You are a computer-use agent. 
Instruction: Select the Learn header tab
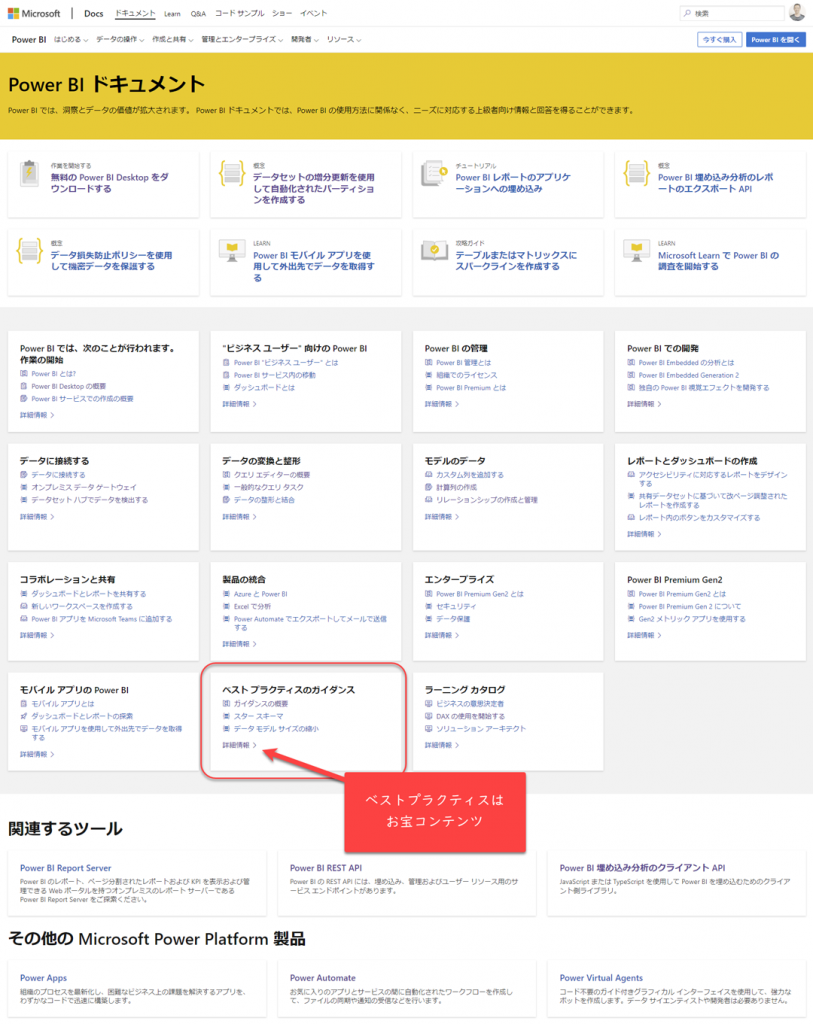[x=172, y=14]
